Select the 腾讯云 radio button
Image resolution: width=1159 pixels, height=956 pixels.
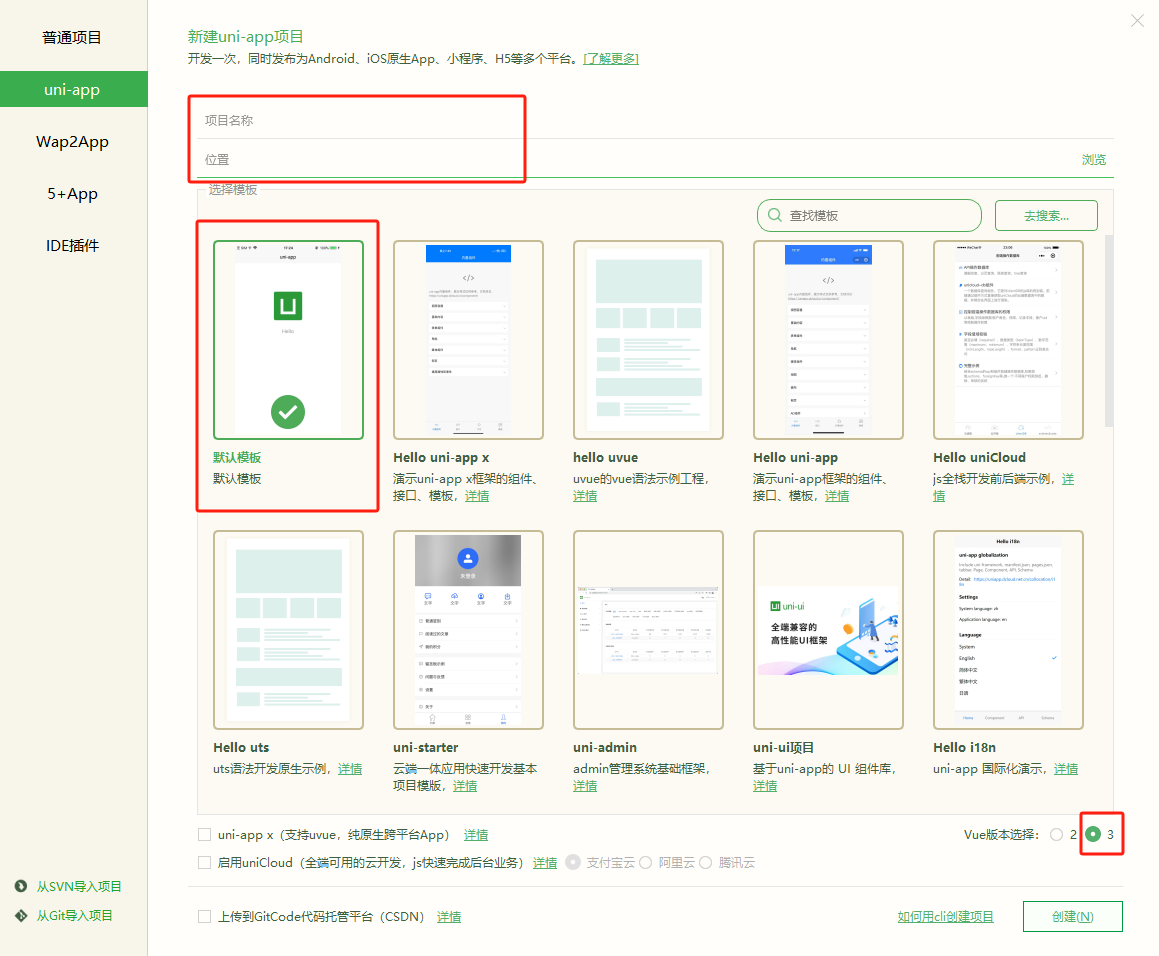(705, 863)
